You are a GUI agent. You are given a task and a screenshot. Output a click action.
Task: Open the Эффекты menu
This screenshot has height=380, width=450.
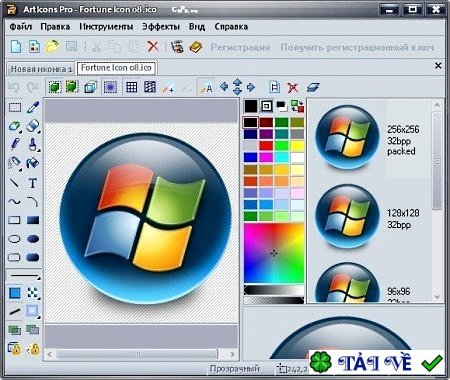[161, 27]
